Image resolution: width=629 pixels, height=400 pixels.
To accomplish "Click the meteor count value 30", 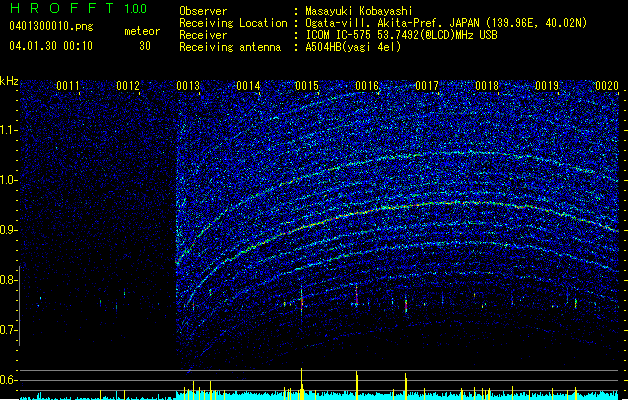I will click(145, 46).
